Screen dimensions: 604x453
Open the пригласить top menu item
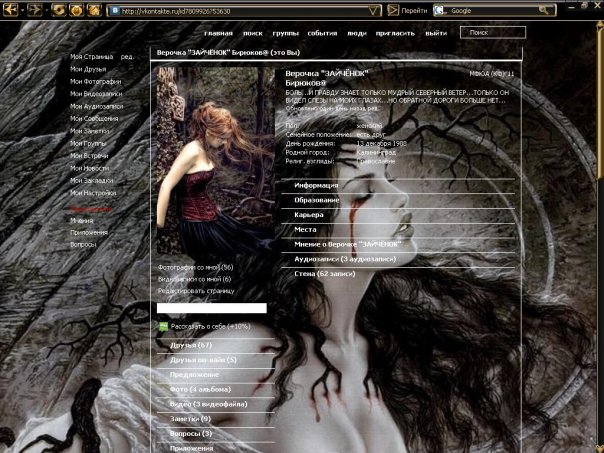[395, 33]
